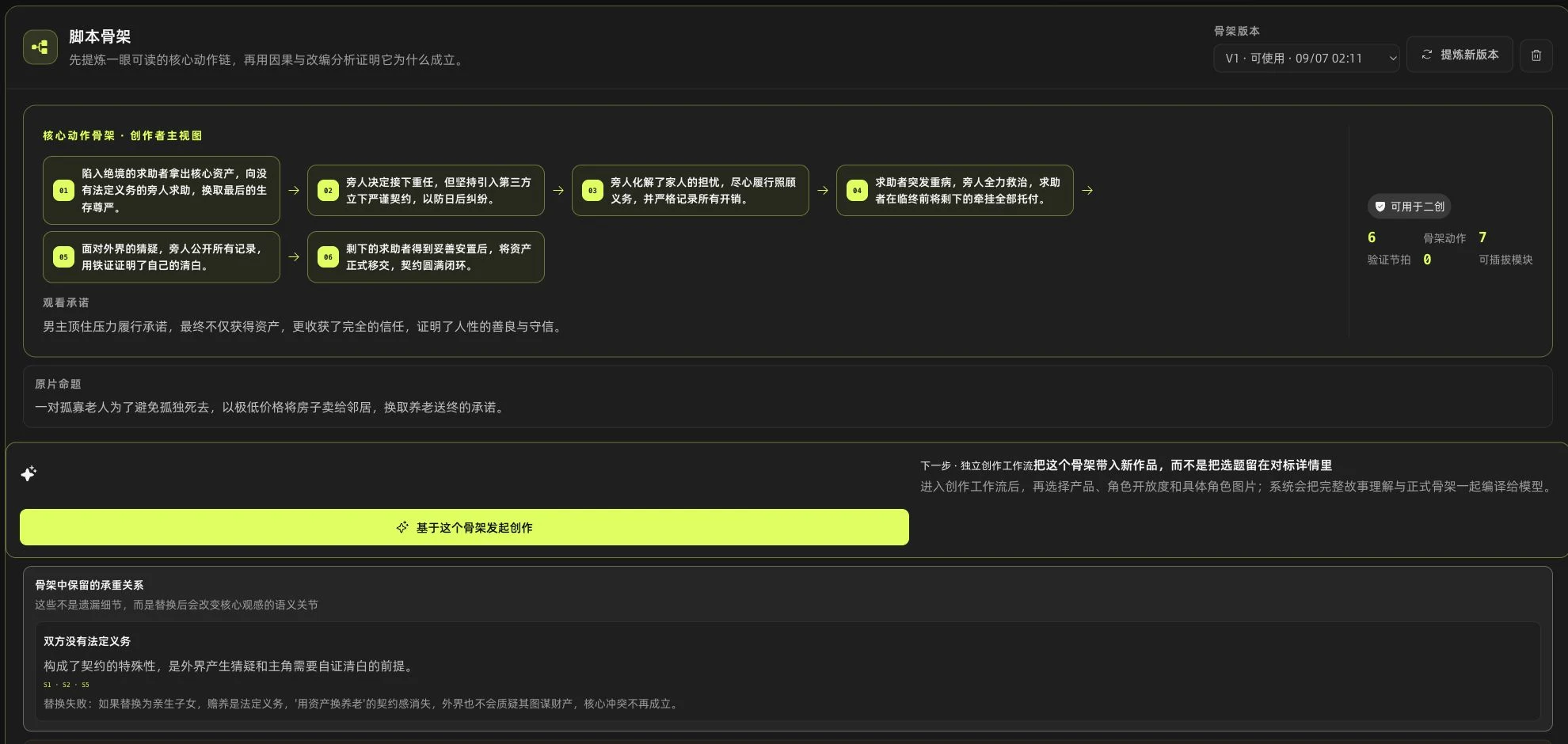Click the shield icon in 可用于二创 badge
This screenshot has width=1568, height=744.
pos(1380,207)
